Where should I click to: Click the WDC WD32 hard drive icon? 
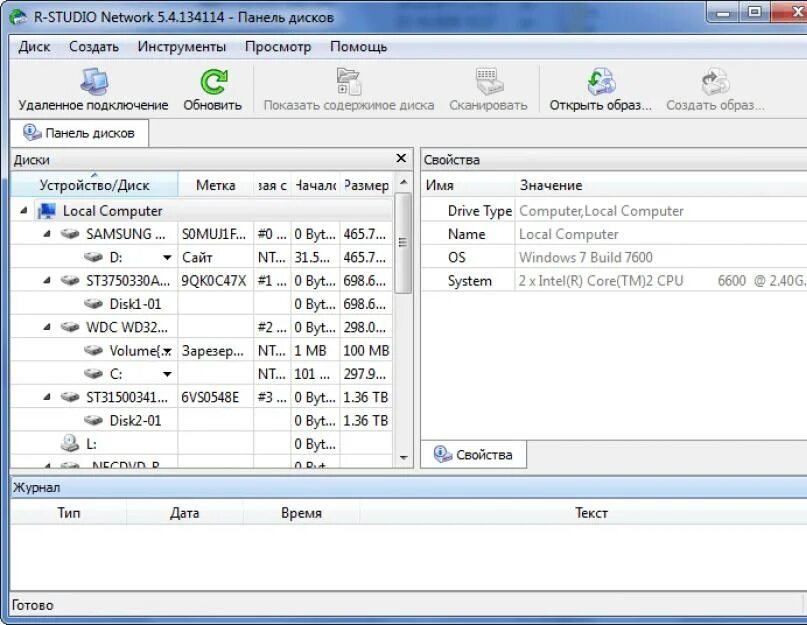pyautogui.click(x=70, y=327)
